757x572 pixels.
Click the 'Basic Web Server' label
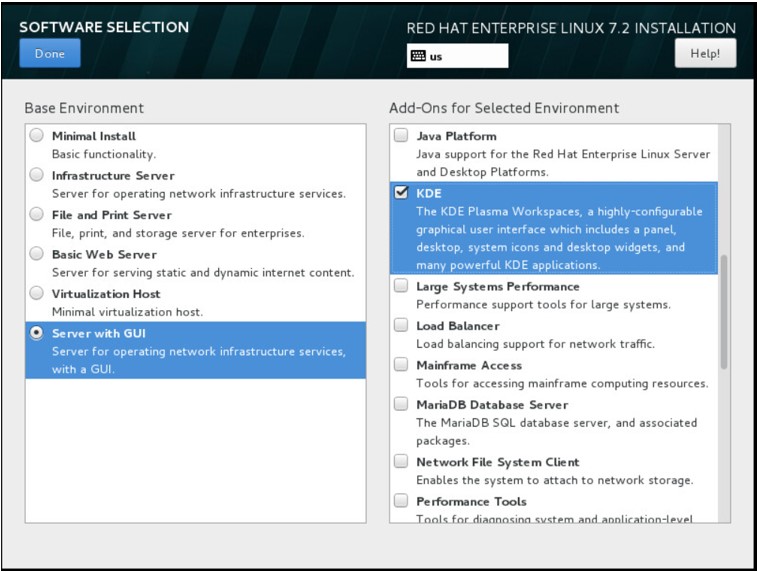(x=104, y=254)
